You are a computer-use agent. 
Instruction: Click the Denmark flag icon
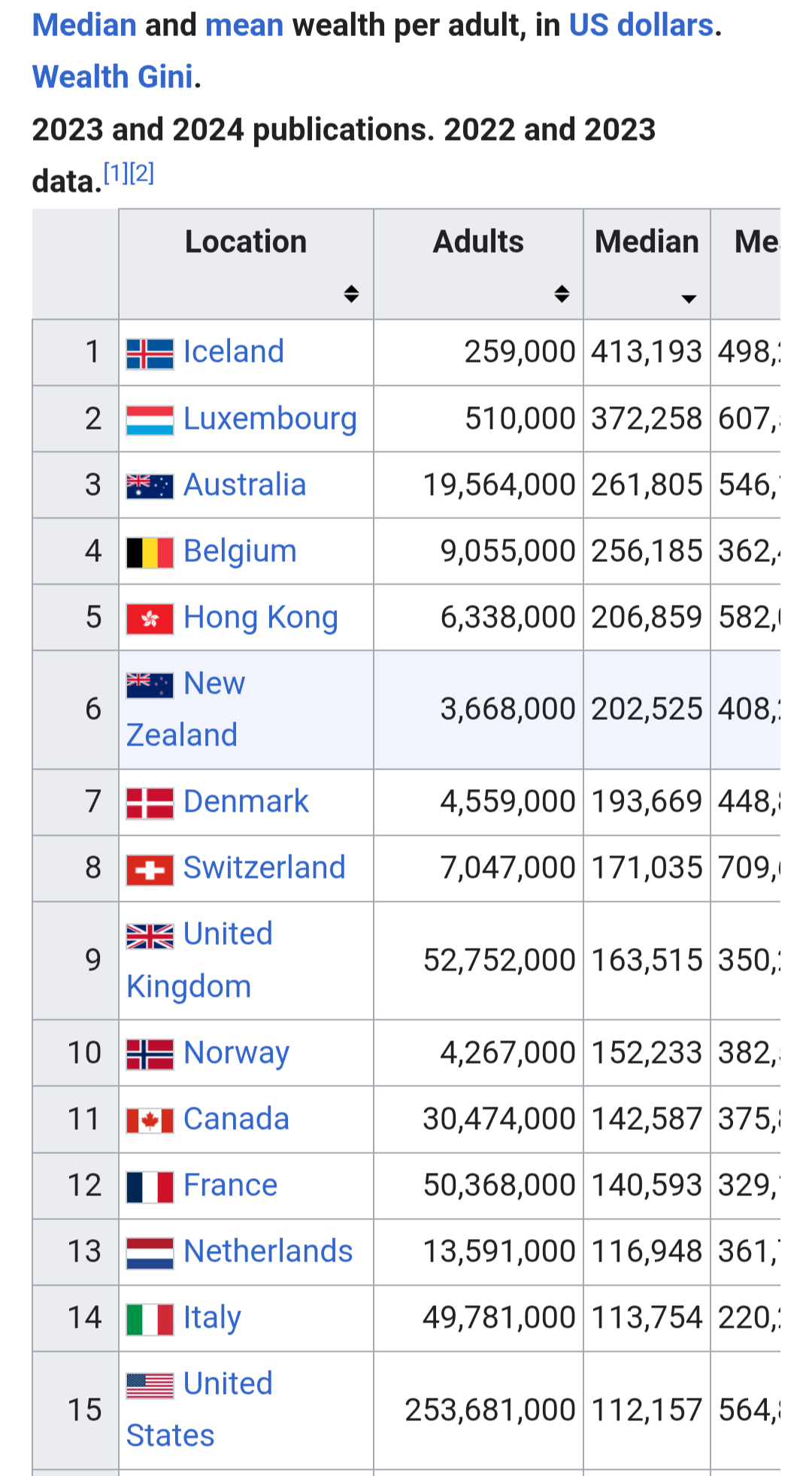tap(150, 803)
